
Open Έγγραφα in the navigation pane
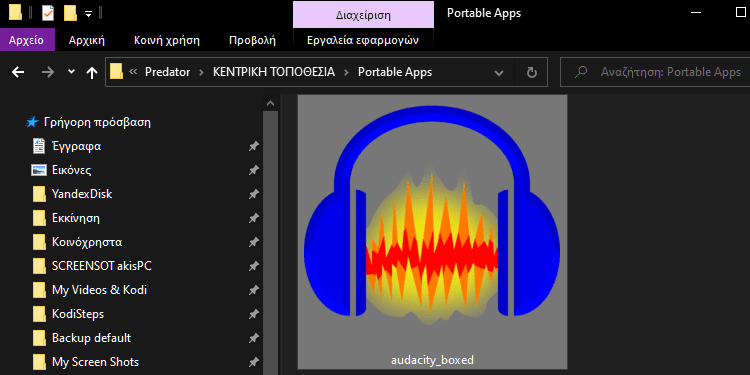tap(76, 146)
